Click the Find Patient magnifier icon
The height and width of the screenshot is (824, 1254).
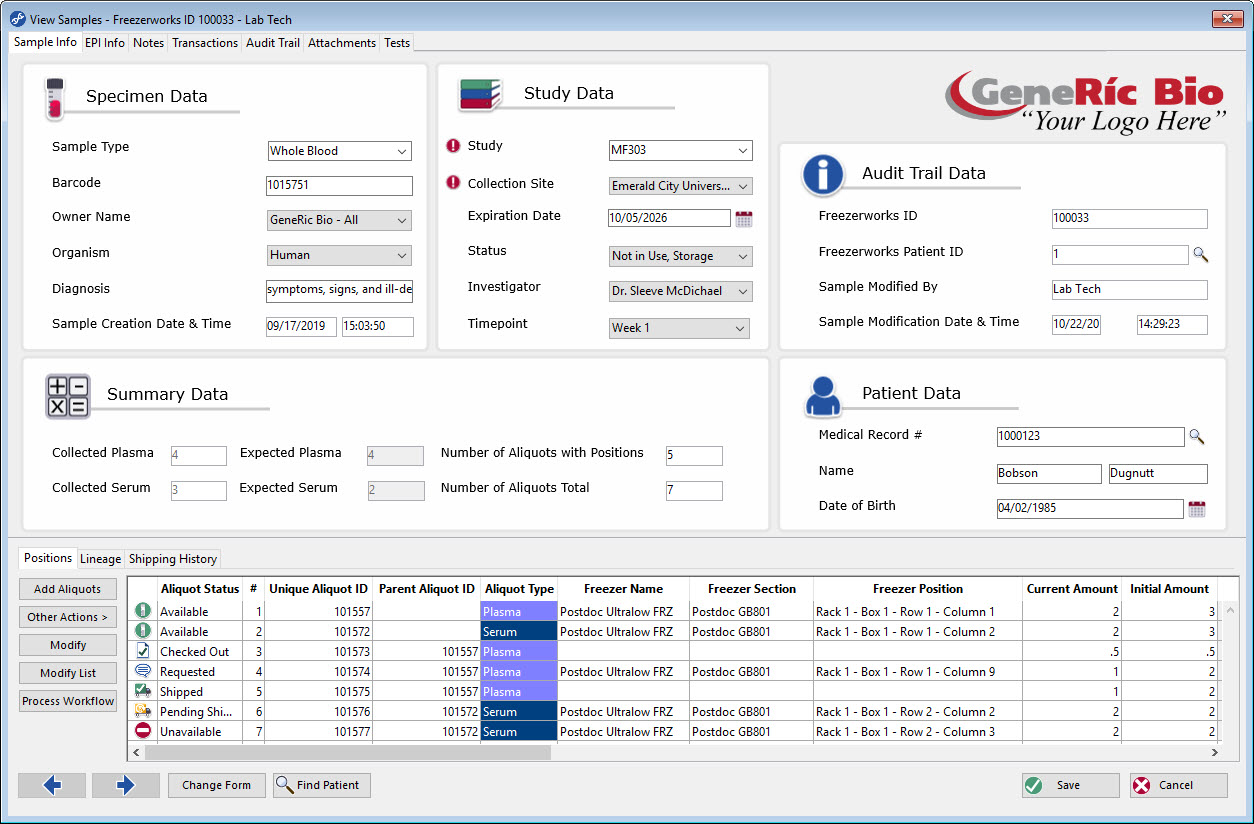(x=283, y=785)
